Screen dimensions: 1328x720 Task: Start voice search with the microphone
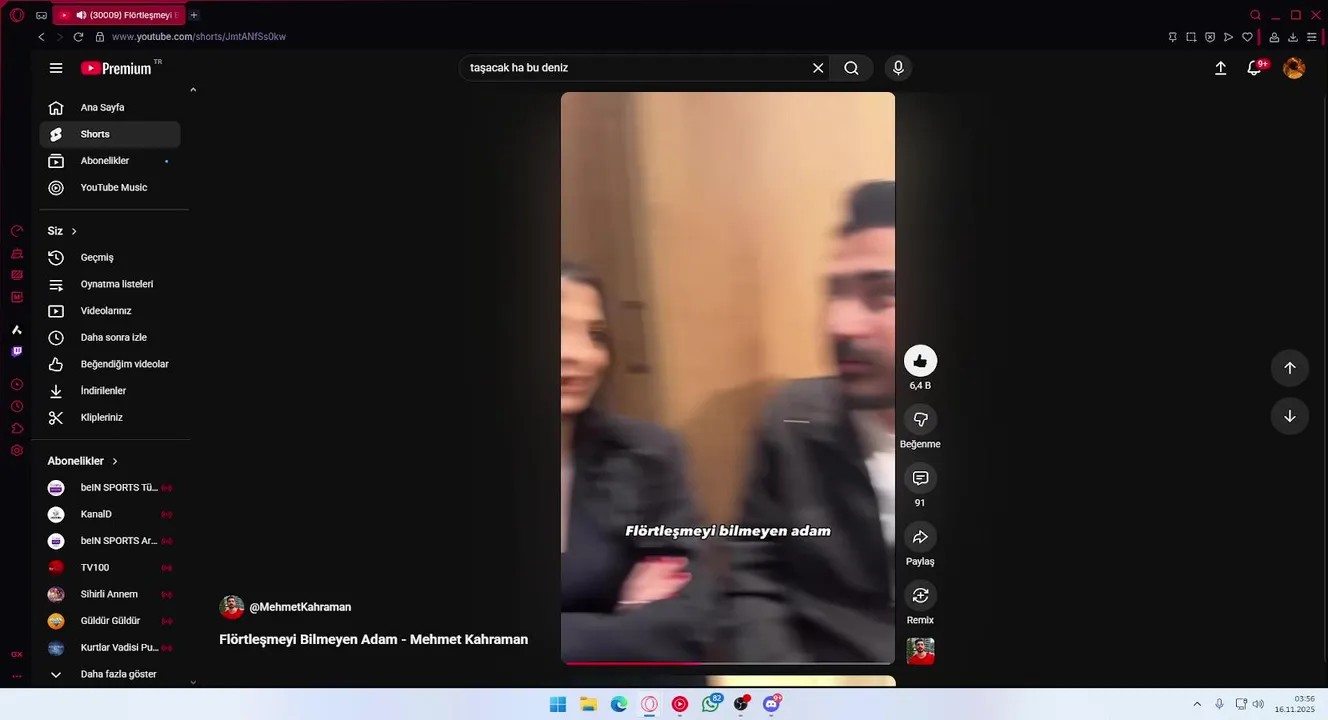(x=898, y=68)
